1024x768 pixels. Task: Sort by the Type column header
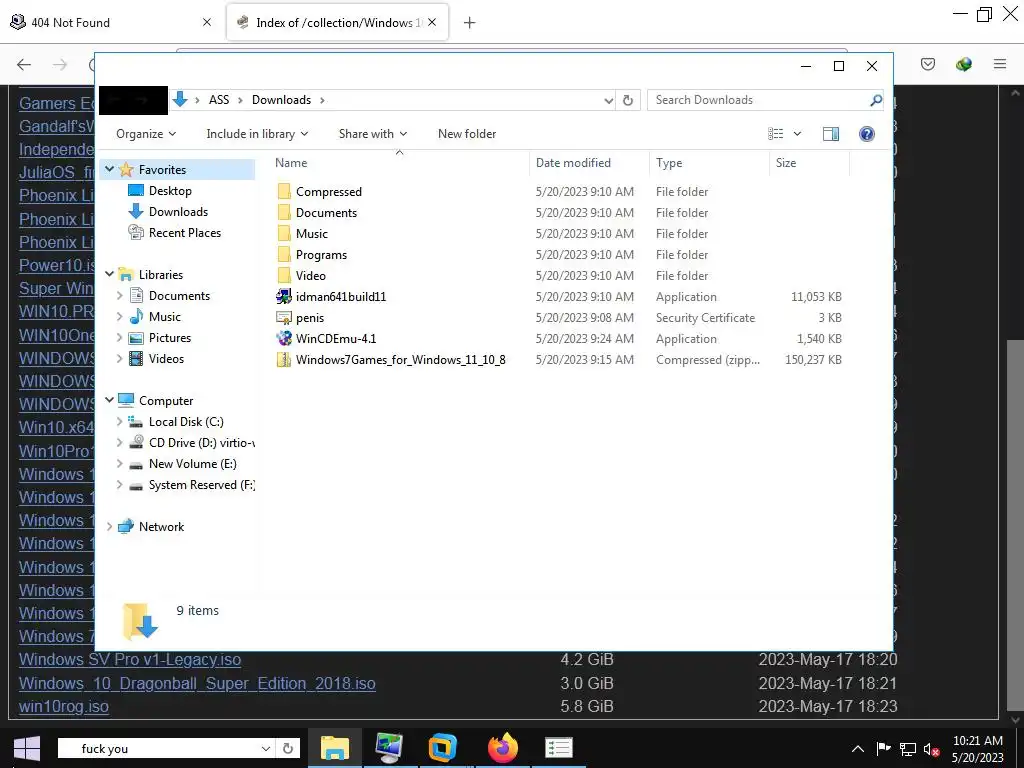[x=709, y=163]
